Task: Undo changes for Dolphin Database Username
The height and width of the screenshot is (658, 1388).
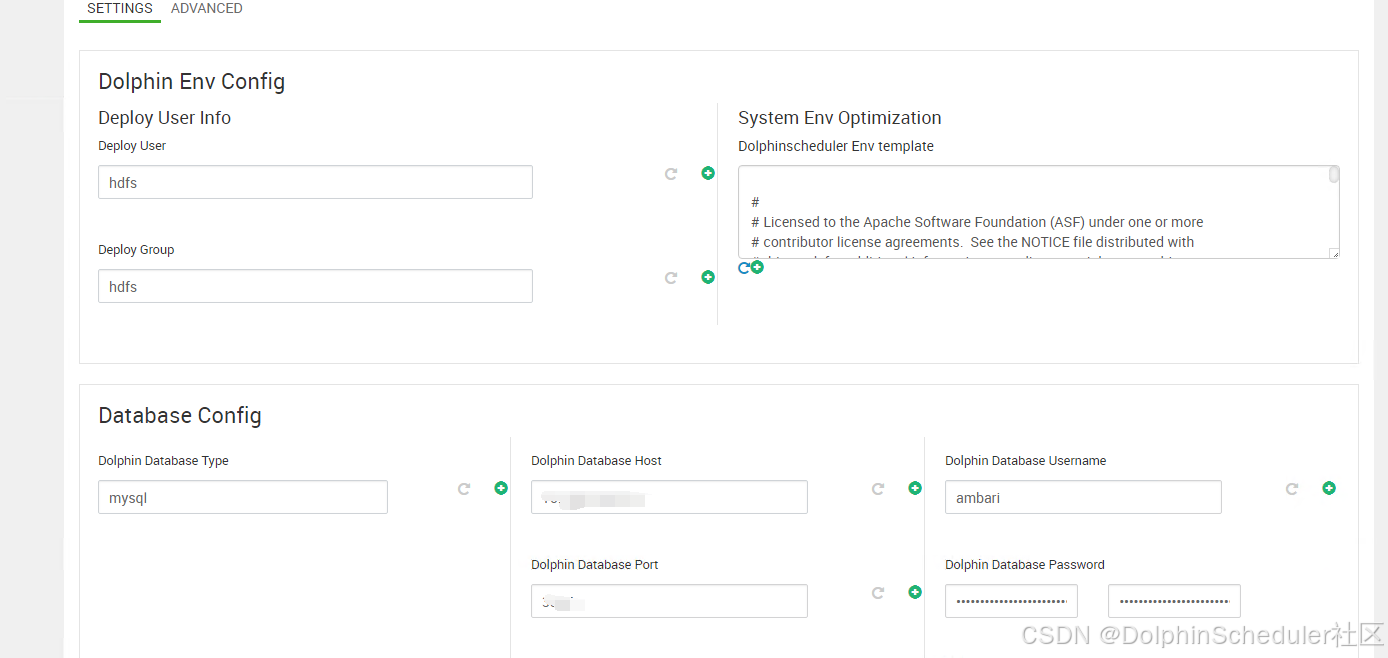Action: [x=1292, y=489]
